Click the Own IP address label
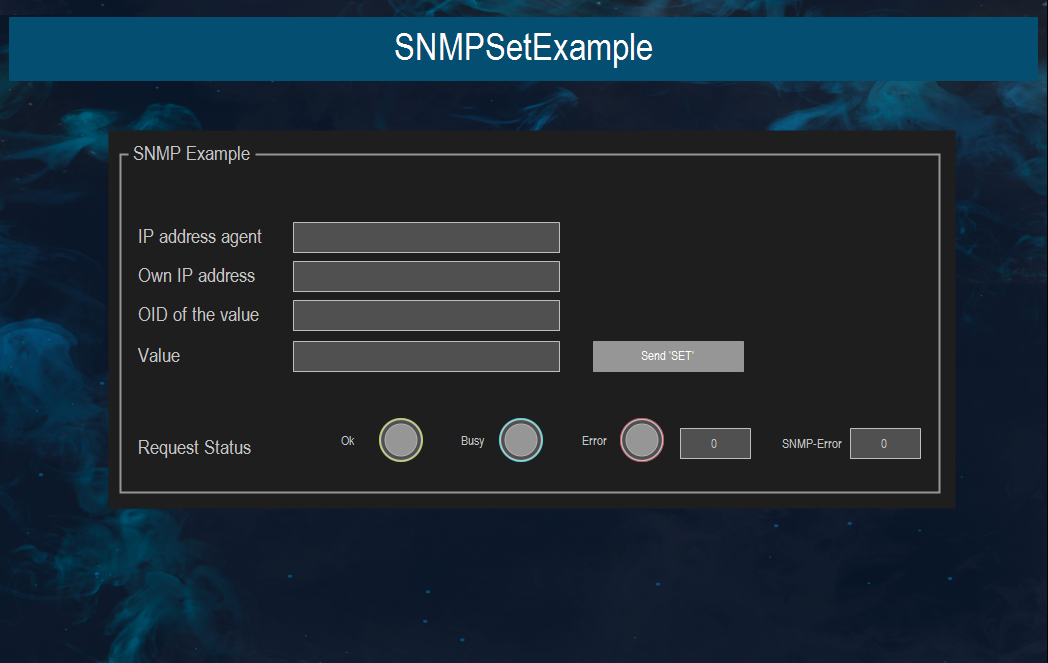1048x663 pixels. coord(196,276)
